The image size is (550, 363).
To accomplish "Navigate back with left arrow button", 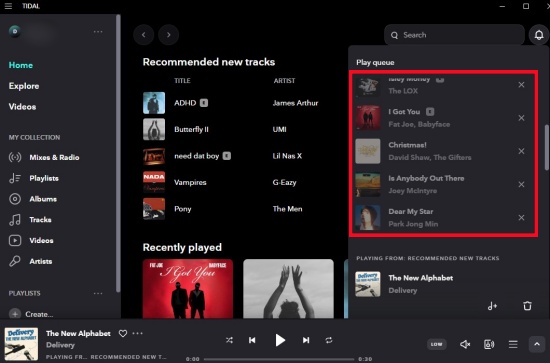I will (x=143, y=35).
